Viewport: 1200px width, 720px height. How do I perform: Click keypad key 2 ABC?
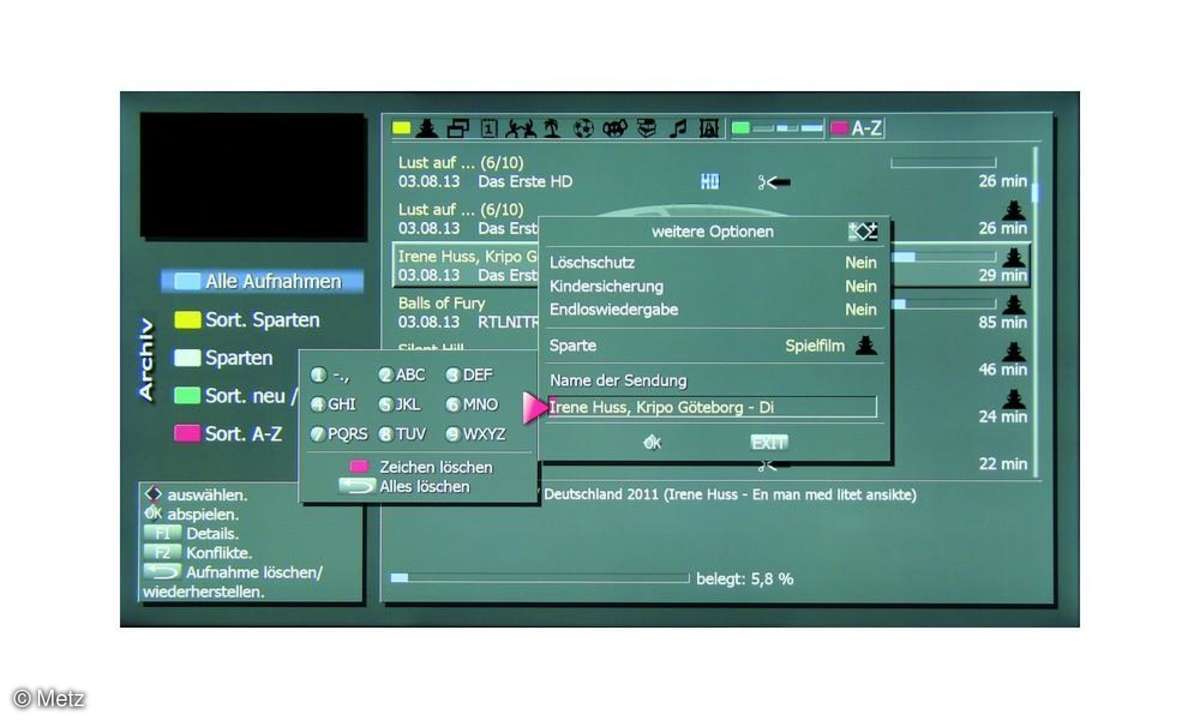[402, 375]
